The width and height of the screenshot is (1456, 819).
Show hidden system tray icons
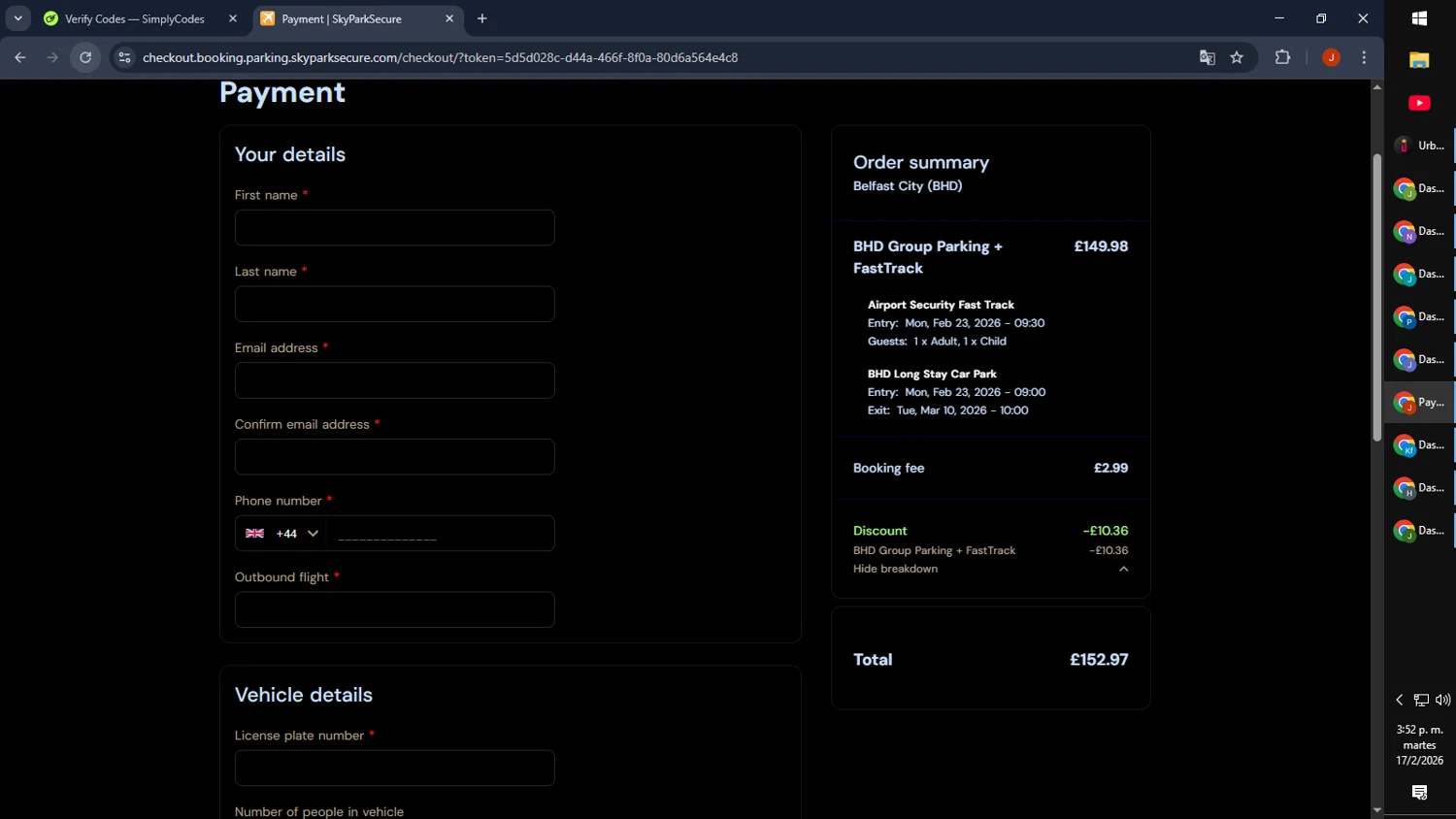(1400, 700)
